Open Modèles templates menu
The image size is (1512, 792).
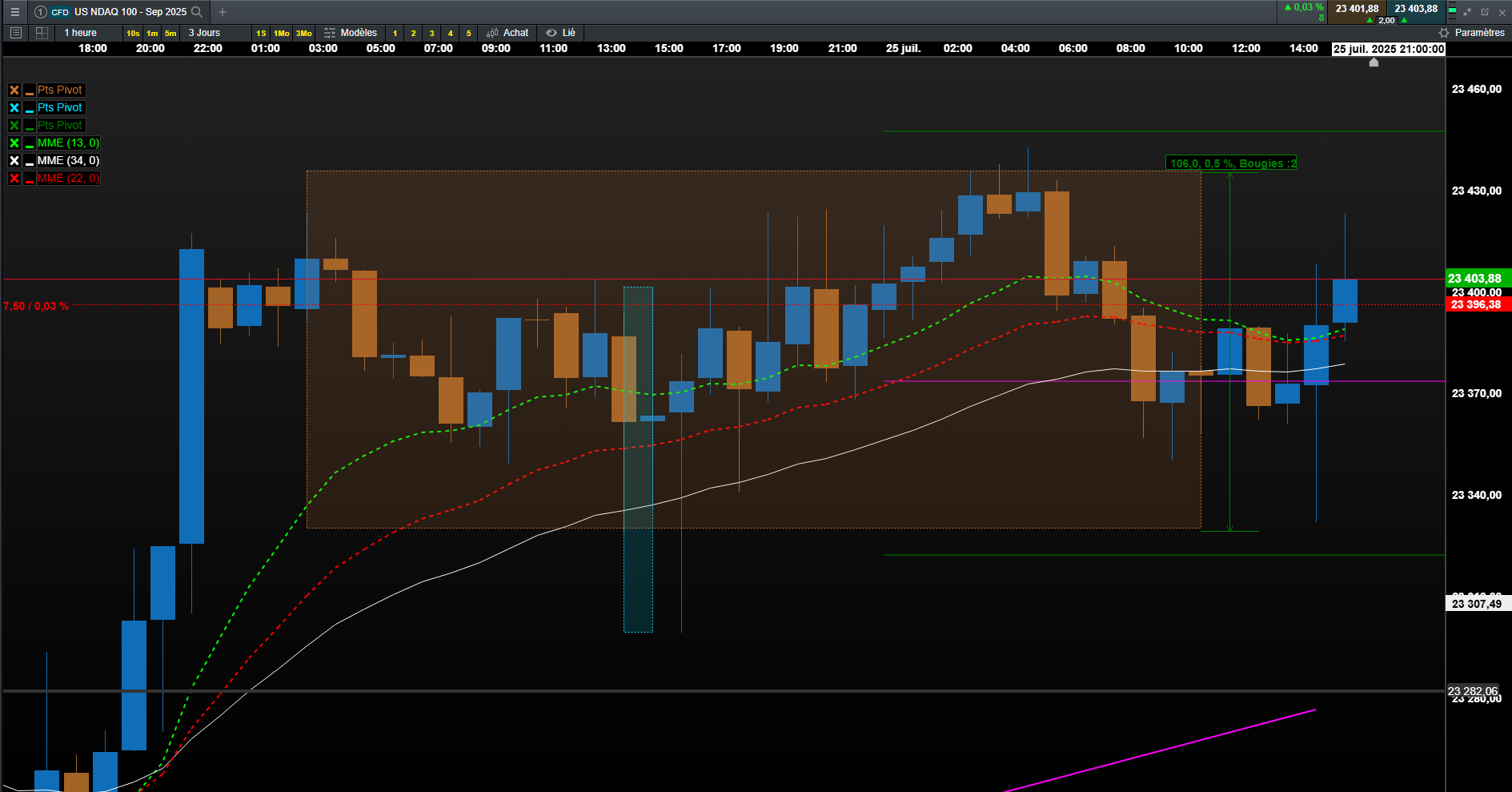351,33
